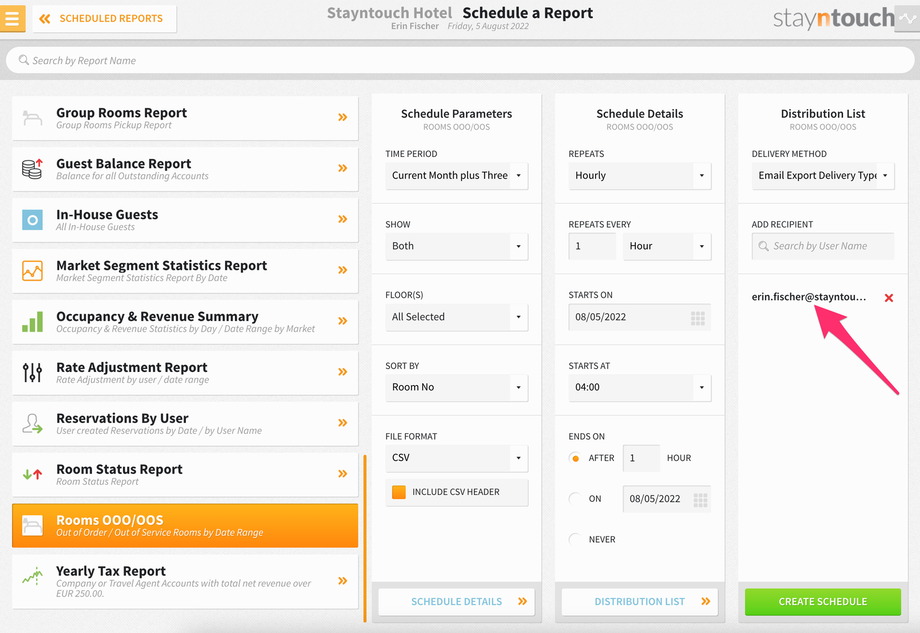920x633 pixels.
Task: Click the Ends After hour count field
Action: [641, 458]
